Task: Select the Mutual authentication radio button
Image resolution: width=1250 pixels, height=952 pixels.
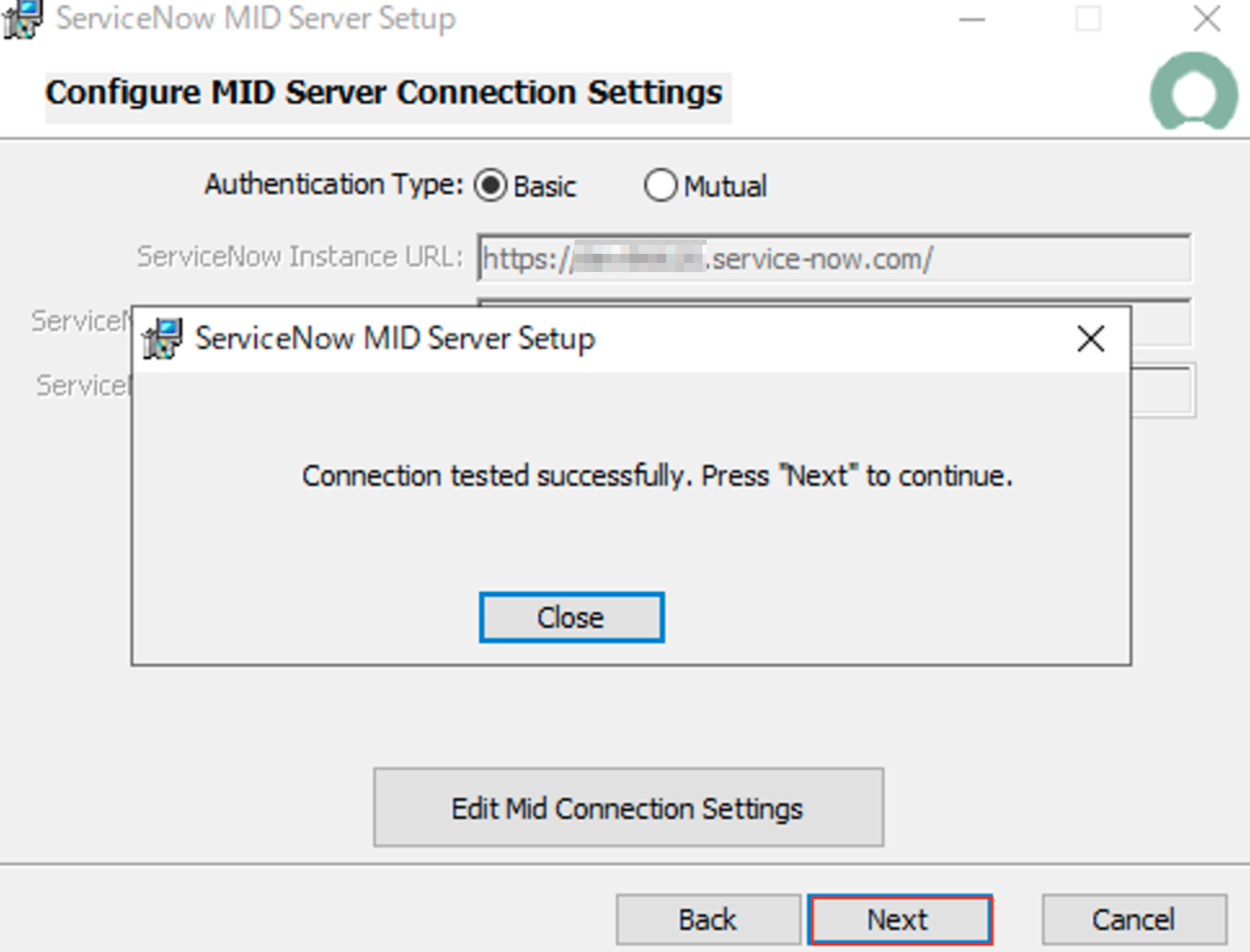Action: (x=661, y=186)
